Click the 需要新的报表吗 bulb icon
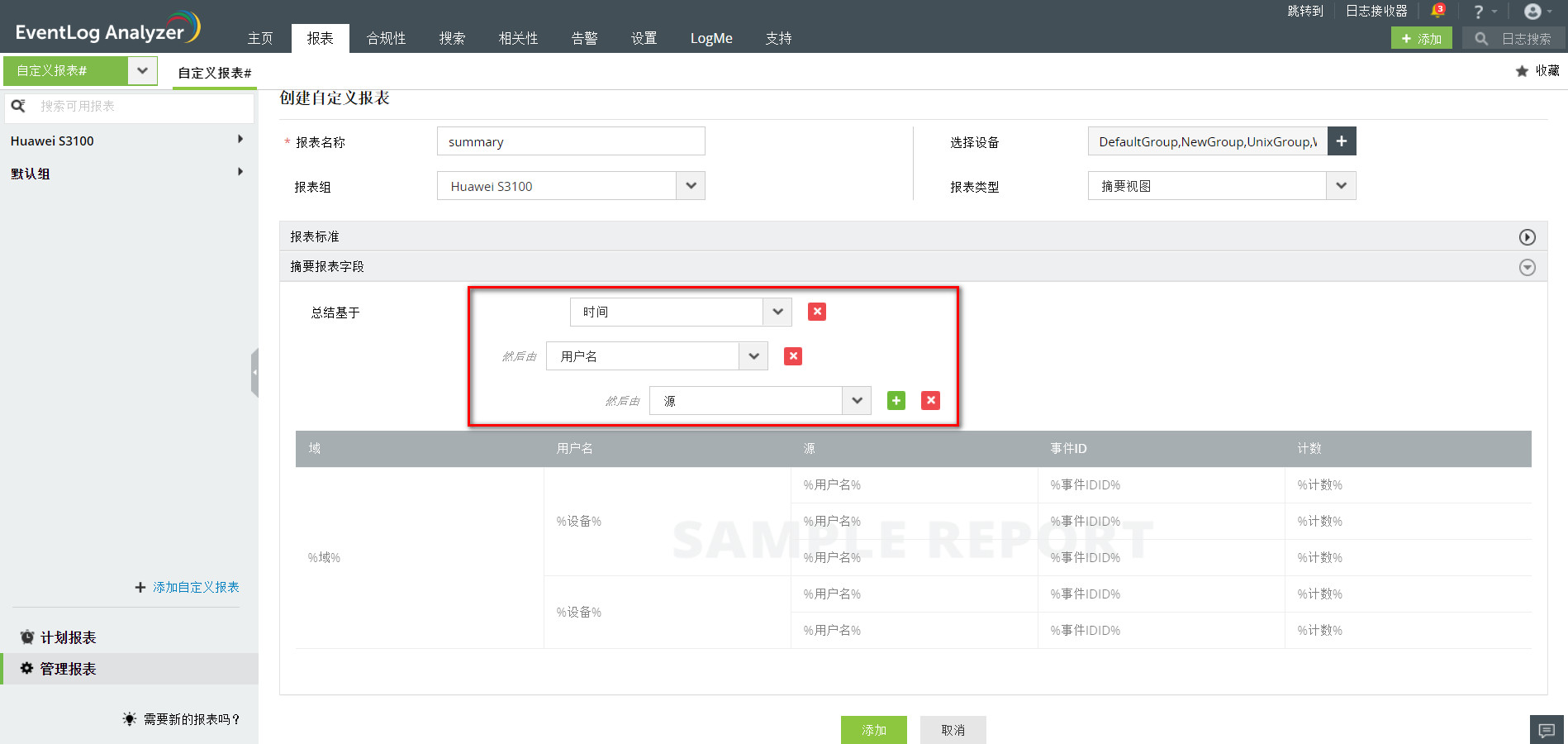This screenshot has width=1568, height=744. pyautogui.click(x=129, y=718)
